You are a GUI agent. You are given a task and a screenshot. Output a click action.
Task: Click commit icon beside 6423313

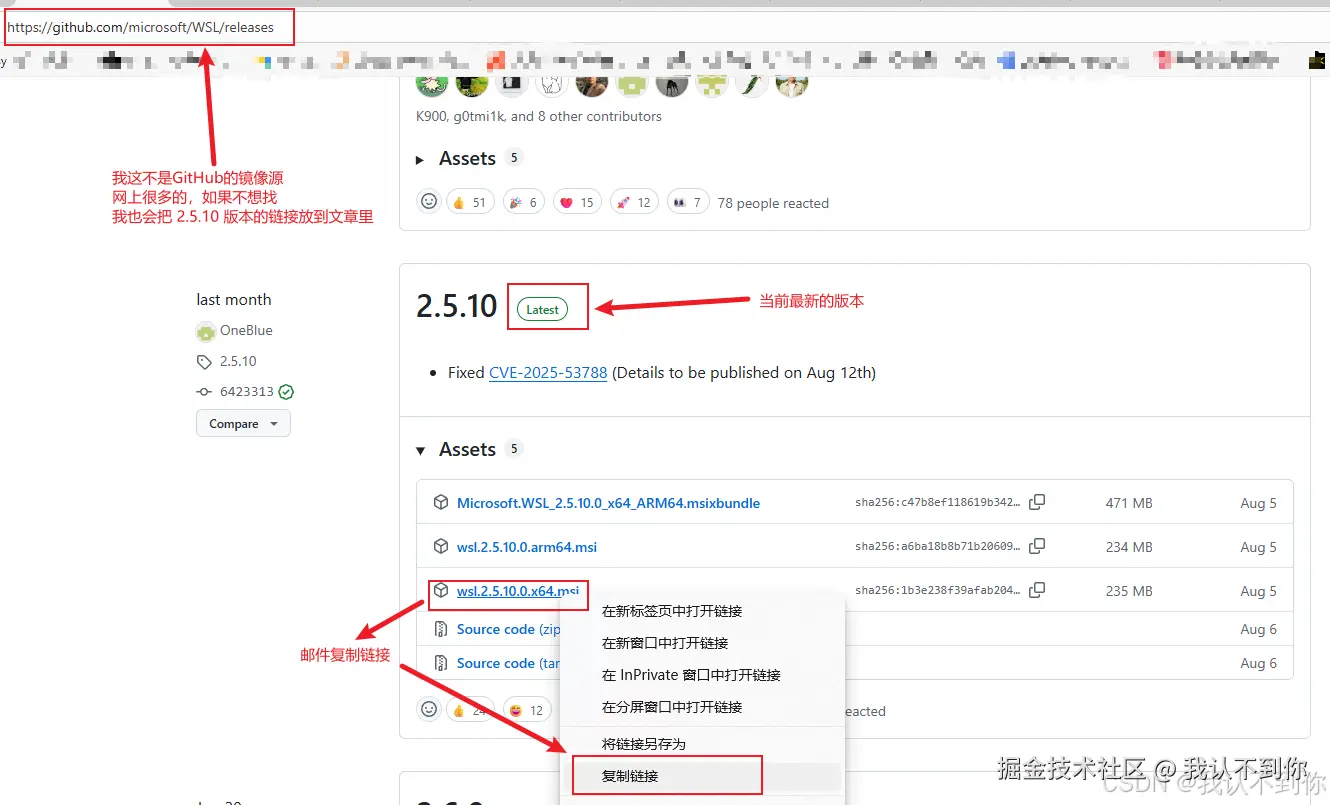205,392
